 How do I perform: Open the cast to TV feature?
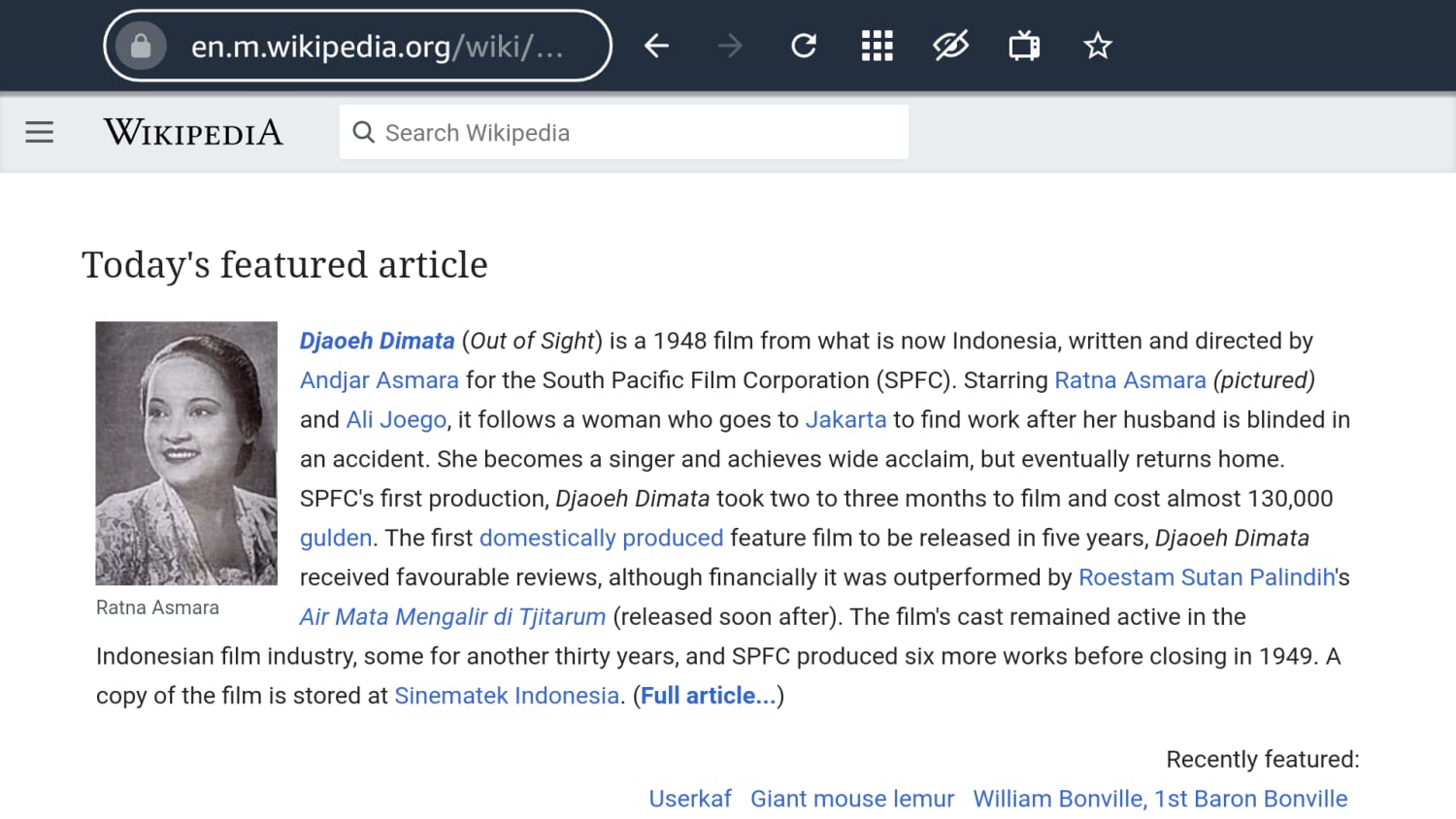pyautogui.click(x=1024, y=45)
